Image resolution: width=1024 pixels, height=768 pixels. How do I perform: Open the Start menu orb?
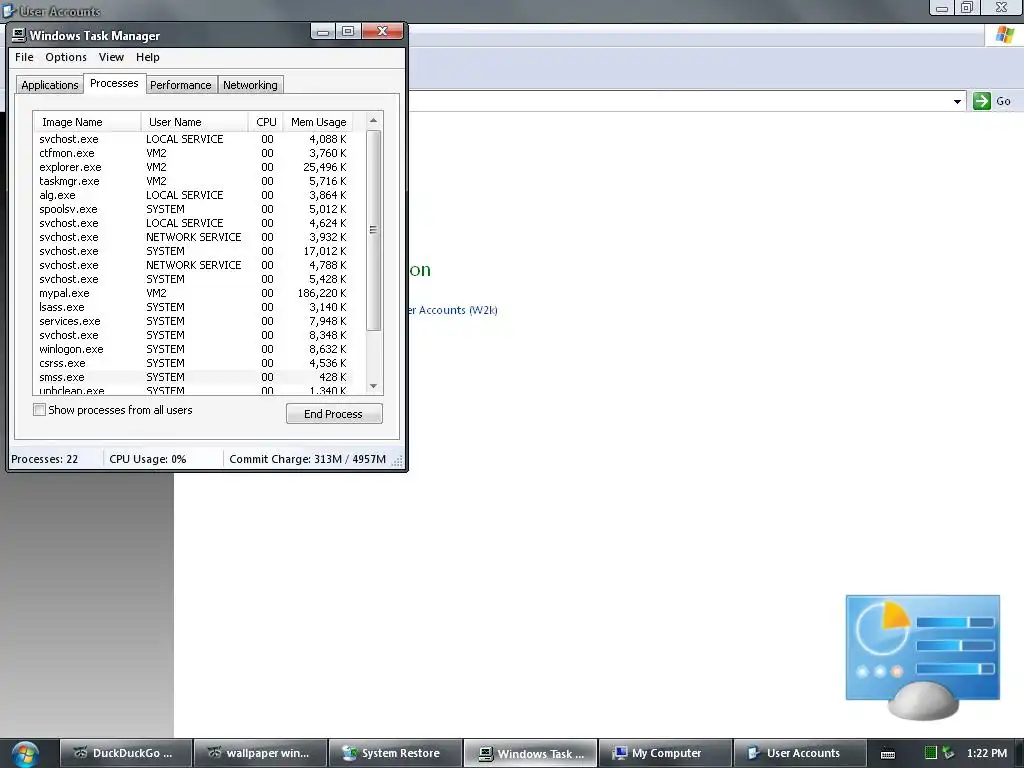click(x=24, y=753)
